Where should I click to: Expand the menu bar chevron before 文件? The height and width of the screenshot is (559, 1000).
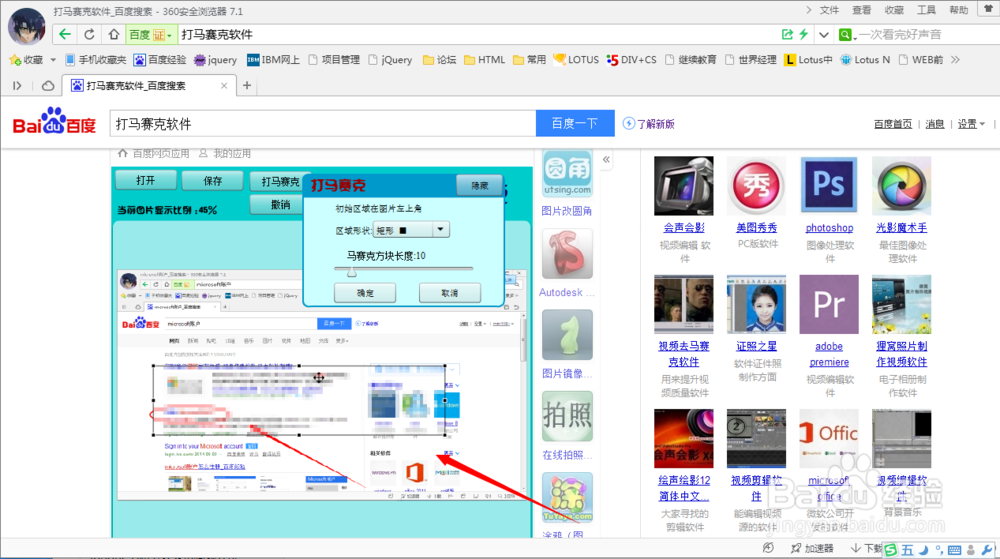(809, 10)
